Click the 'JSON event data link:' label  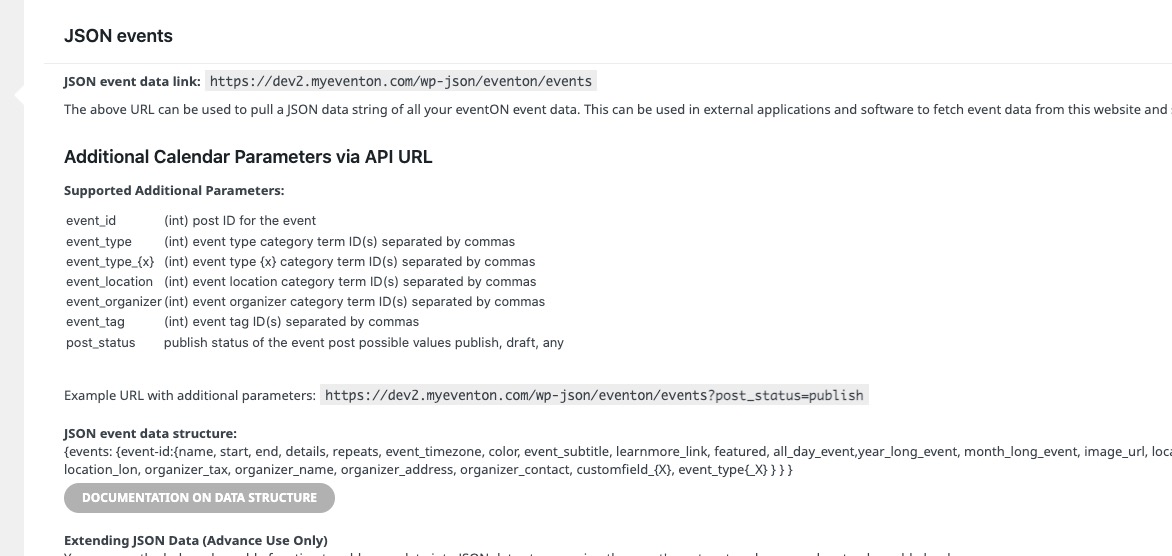pos(132,82)
